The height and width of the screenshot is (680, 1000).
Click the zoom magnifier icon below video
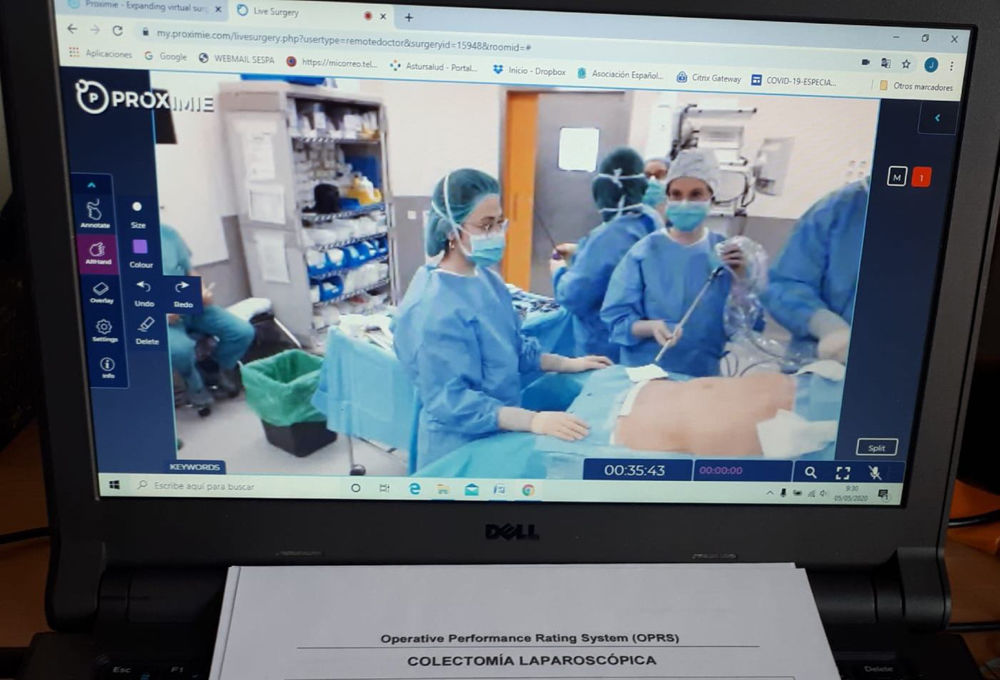pyautogui.click(x=810, y=472)
